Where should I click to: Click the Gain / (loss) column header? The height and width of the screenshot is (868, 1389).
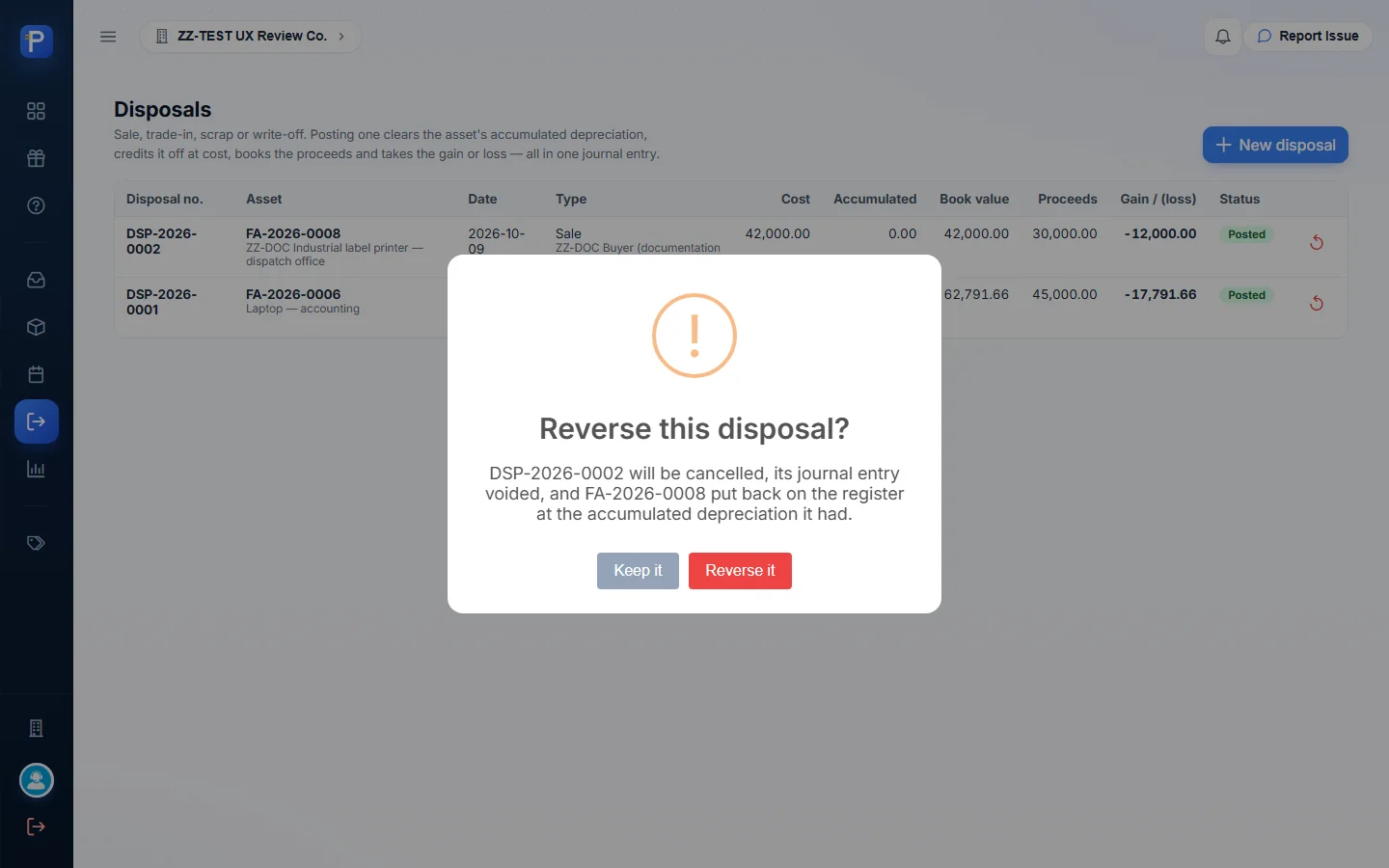[1157, 199]
